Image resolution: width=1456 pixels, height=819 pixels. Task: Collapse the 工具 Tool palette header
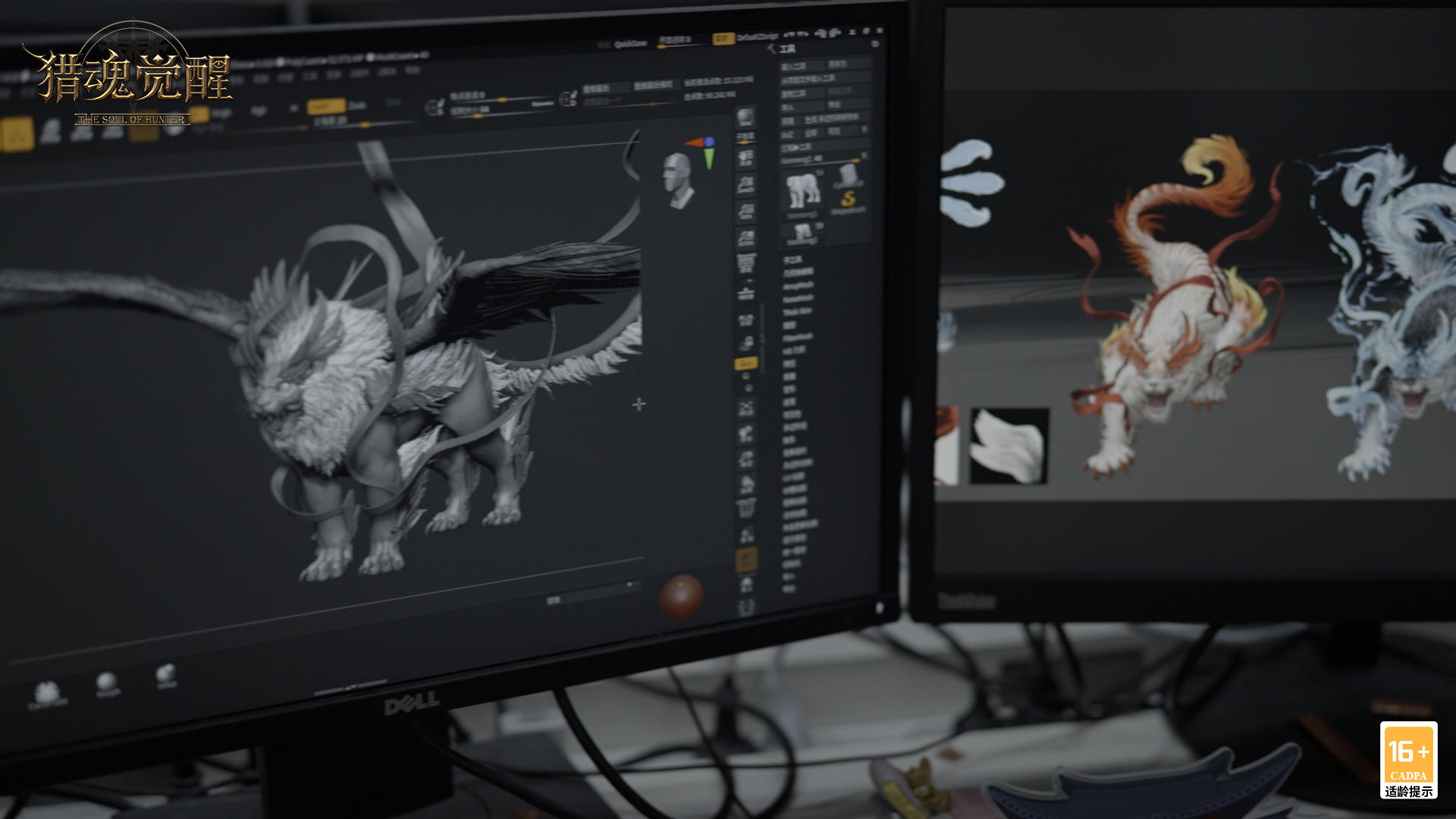click(x=788, y=49)
